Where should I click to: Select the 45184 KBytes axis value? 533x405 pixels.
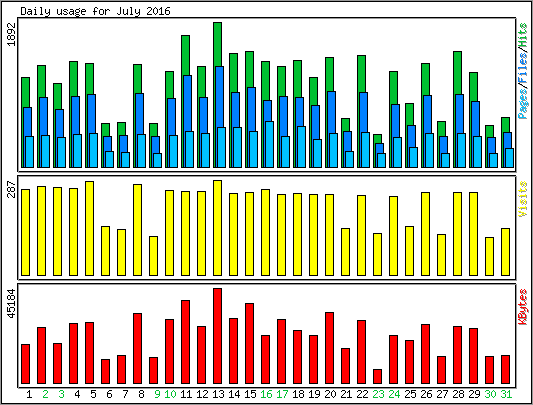(x=11, y=303)
